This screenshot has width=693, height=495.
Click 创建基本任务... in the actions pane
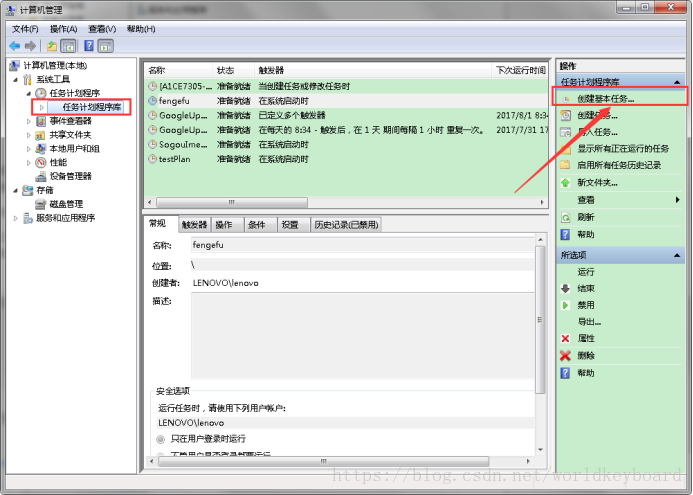[x=605, y=99]
